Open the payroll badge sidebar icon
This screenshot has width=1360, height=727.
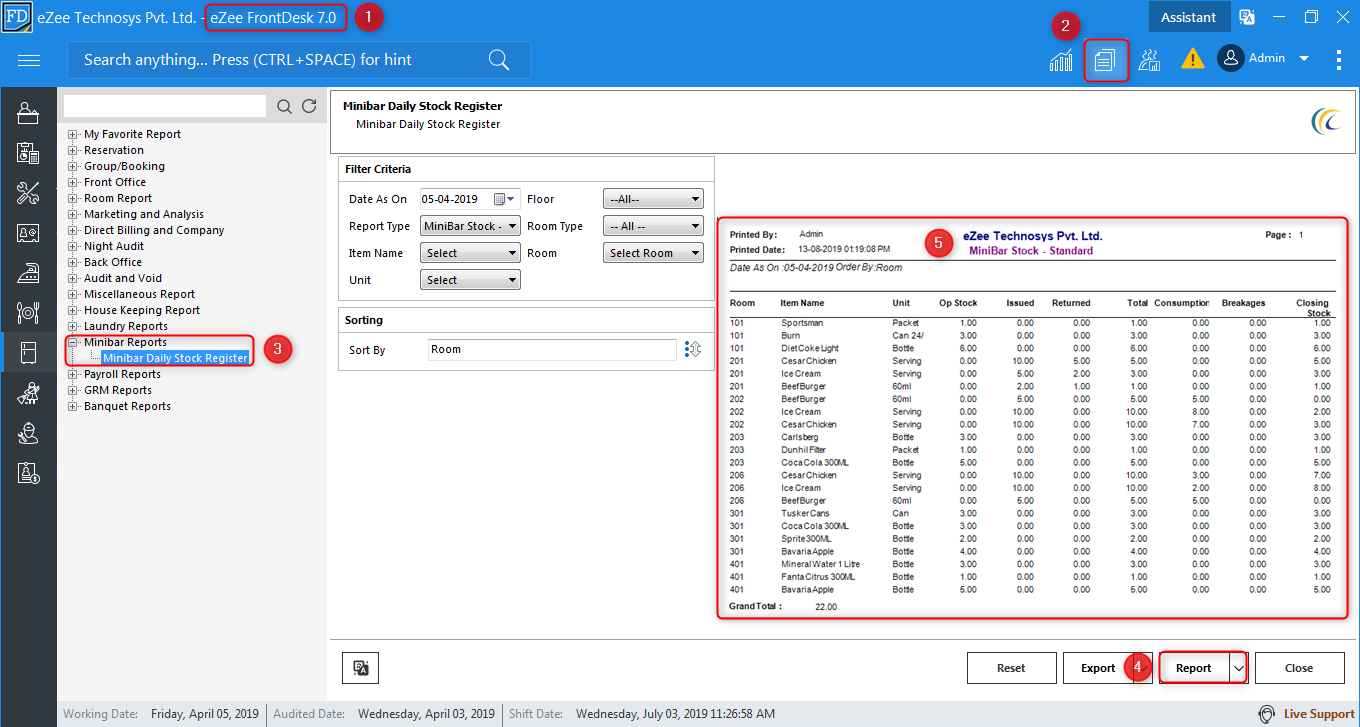(28, 473)
